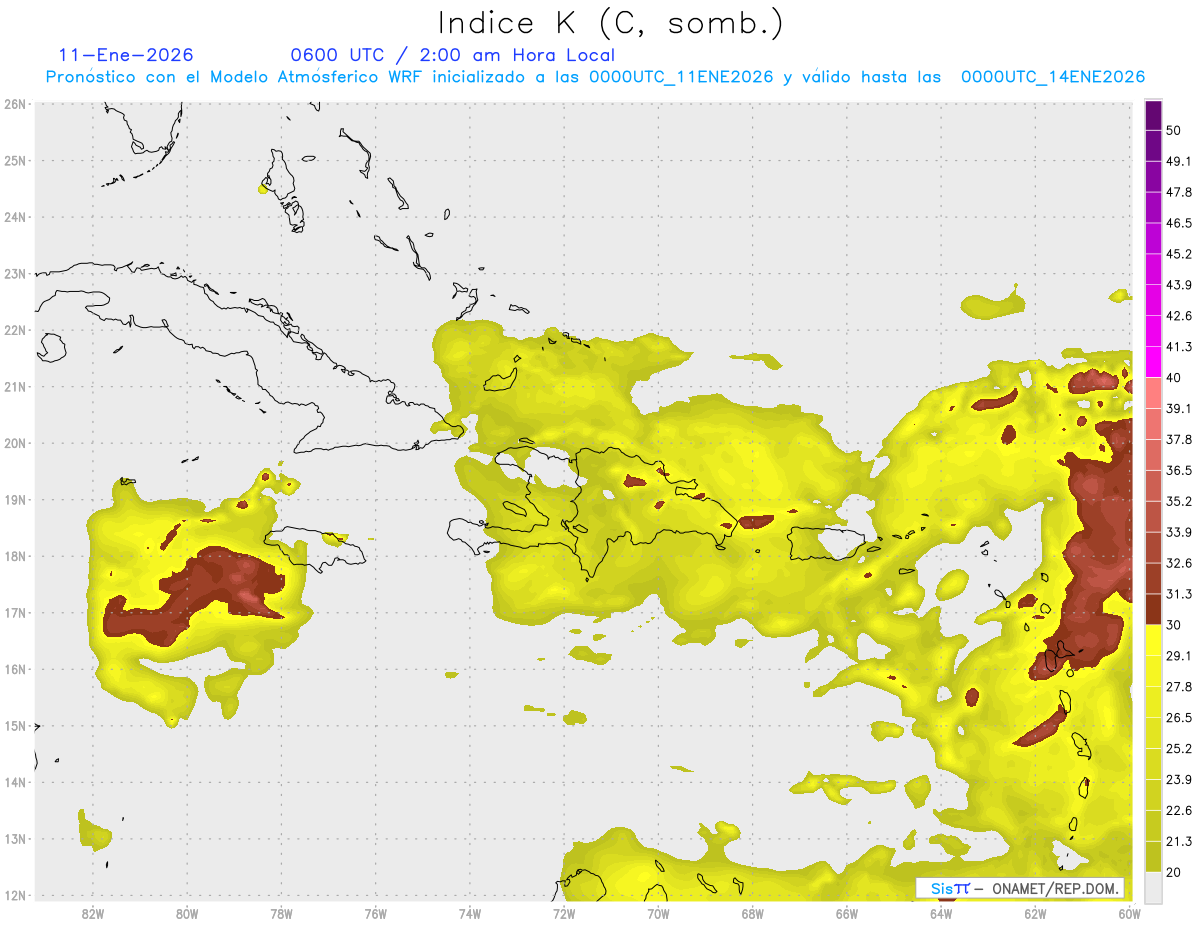The height and width of the screenshot is (927, 1200).
Task: Select the '11-Ene-2026' date label
Action: click(126, 55)
